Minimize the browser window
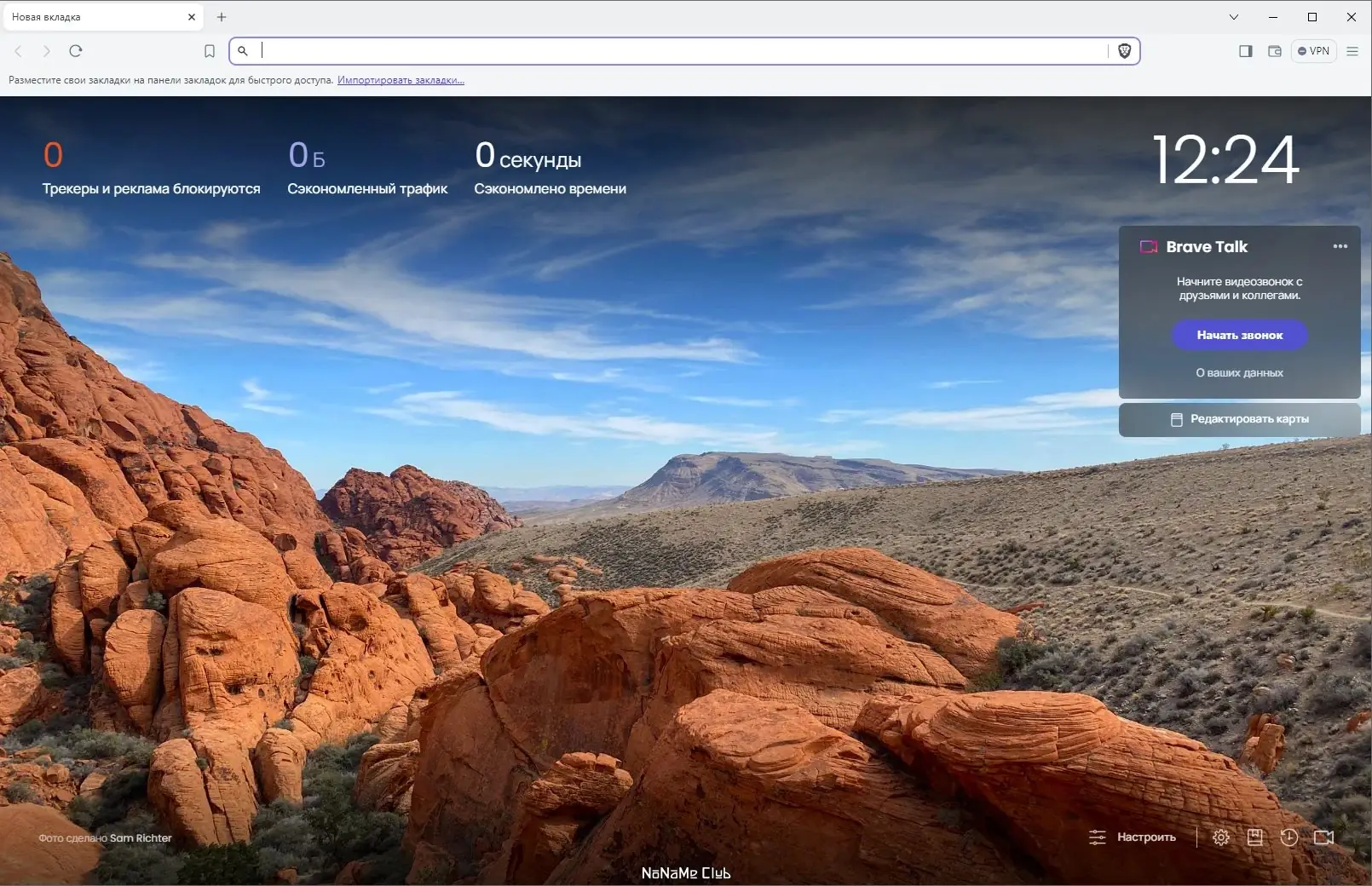The height and width of the screenshot is (886, 1372). point(1273,17)
